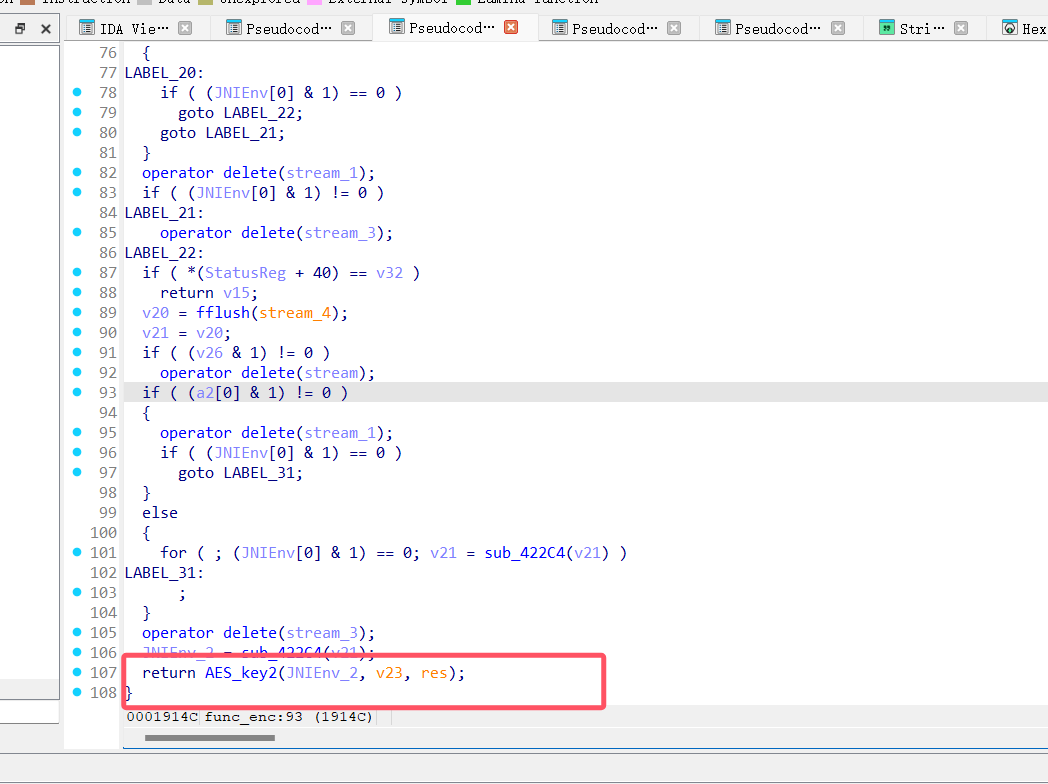This screenshot has height=784, width=1048.
Task: Click LABEL_31 in goto on line 97
Action: pyautogui.click(x=259, y=473)
